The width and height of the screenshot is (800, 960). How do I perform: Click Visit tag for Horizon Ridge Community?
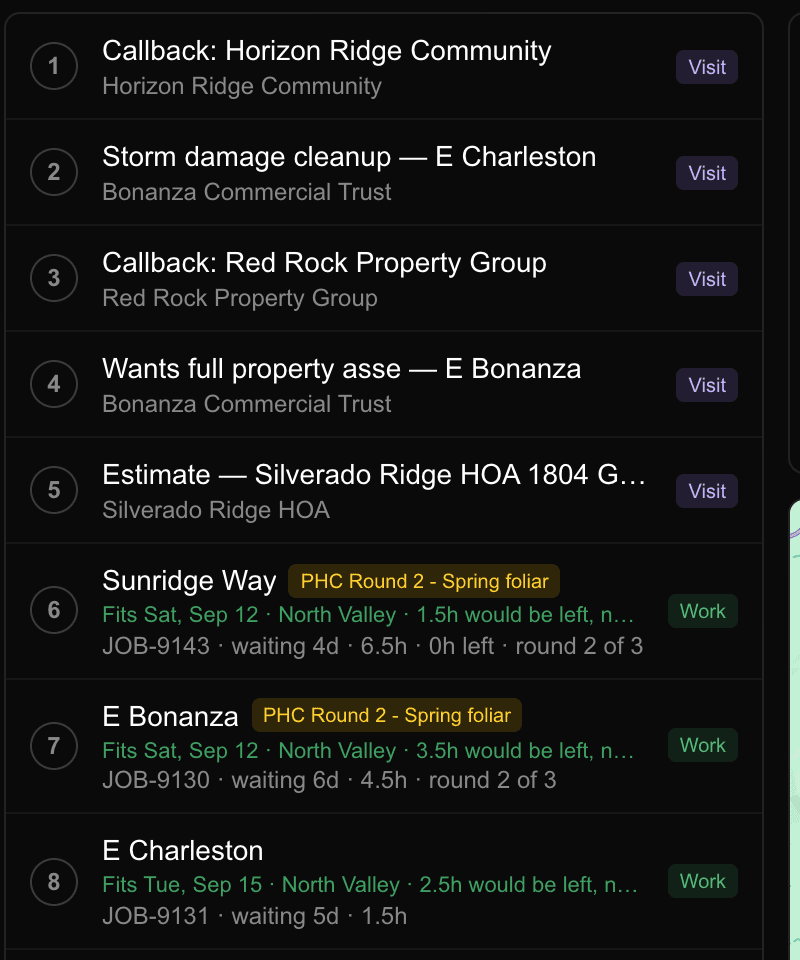point(706,67)
